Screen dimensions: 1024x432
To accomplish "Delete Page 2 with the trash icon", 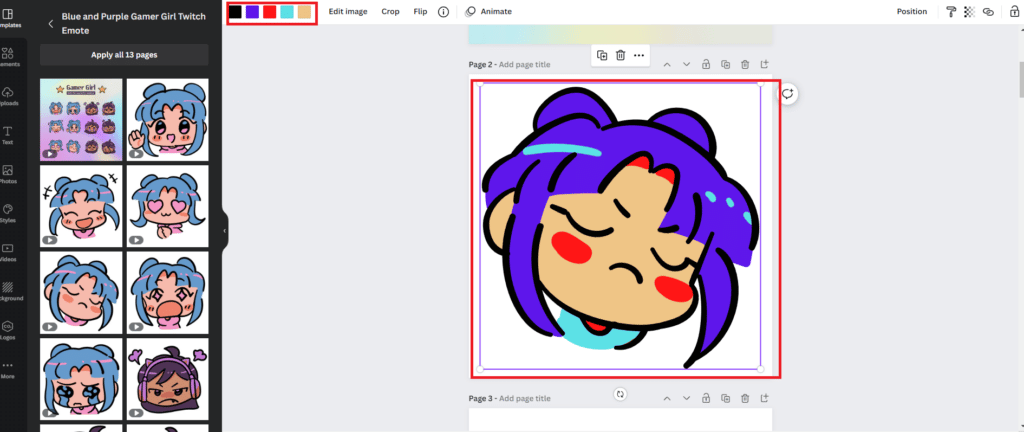I will click(745, 64).
